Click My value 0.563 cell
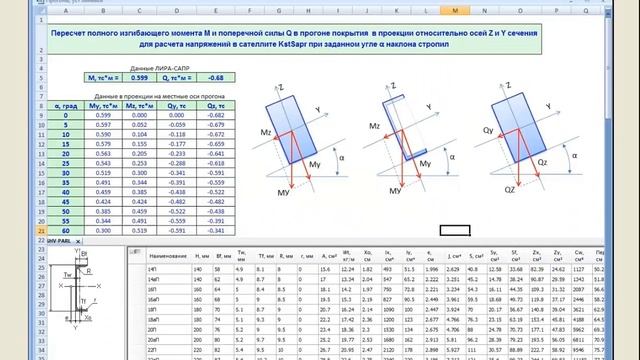This screenshot has width=640, height=360. click(103, 154)
